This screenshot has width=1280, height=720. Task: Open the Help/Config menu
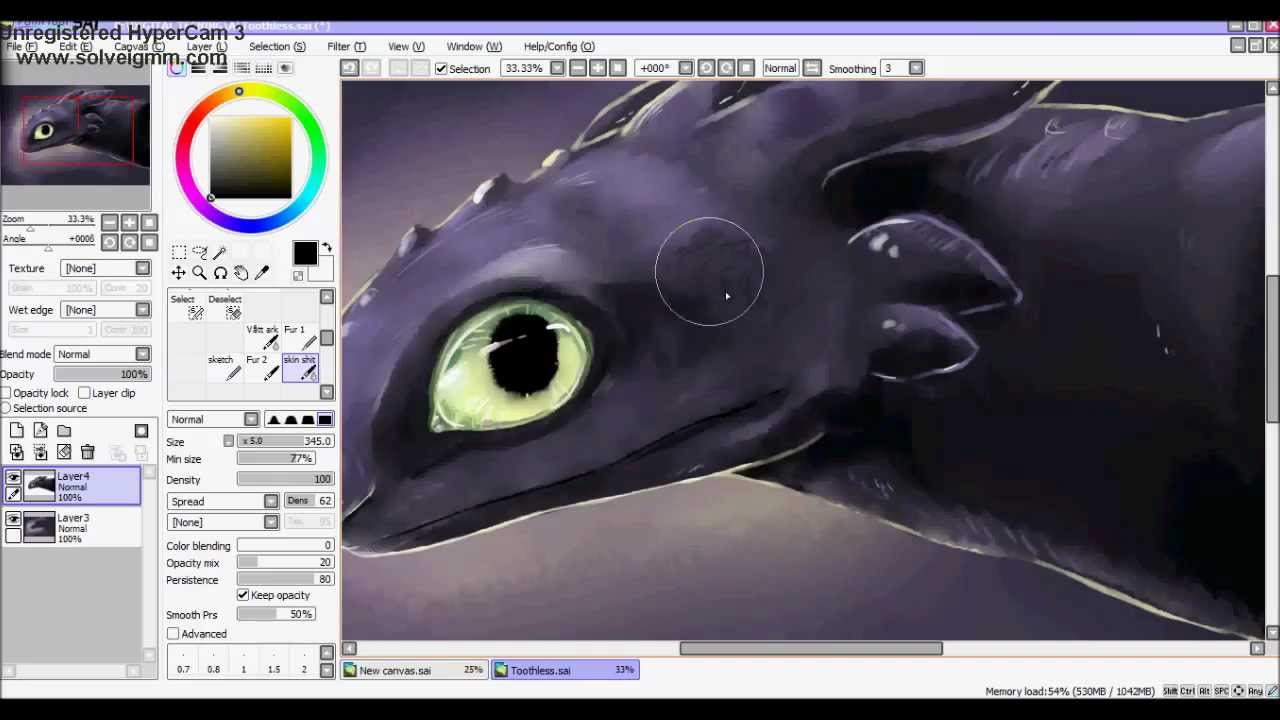559,46
